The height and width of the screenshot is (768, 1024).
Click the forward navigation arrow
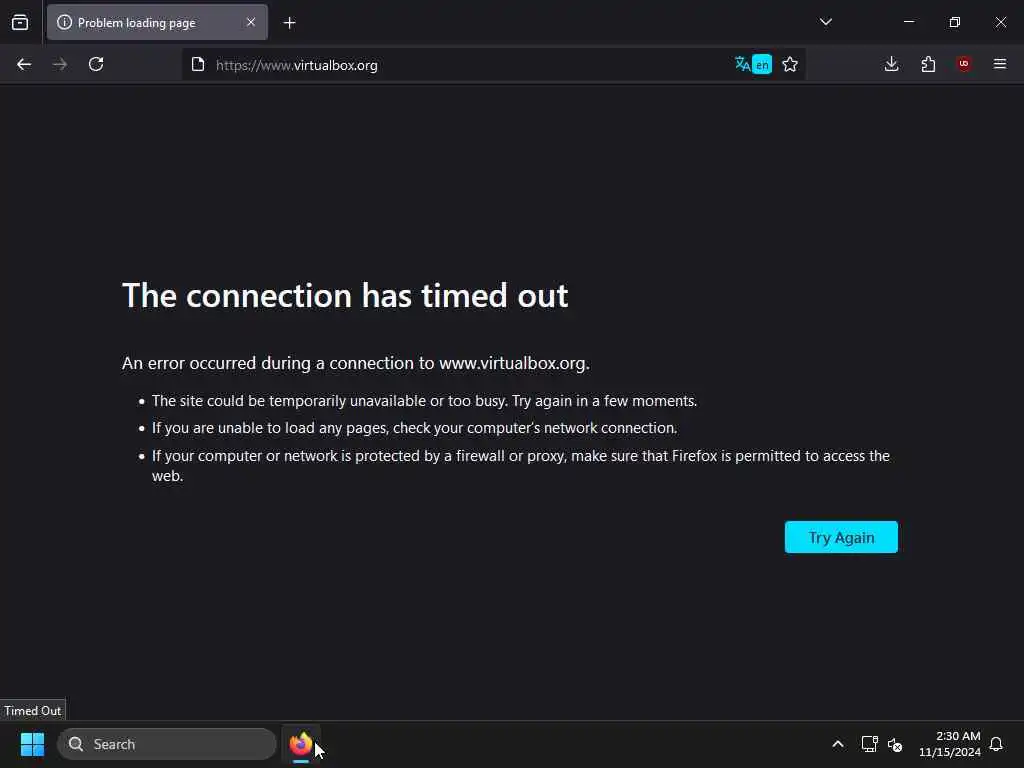coord(60,64)
